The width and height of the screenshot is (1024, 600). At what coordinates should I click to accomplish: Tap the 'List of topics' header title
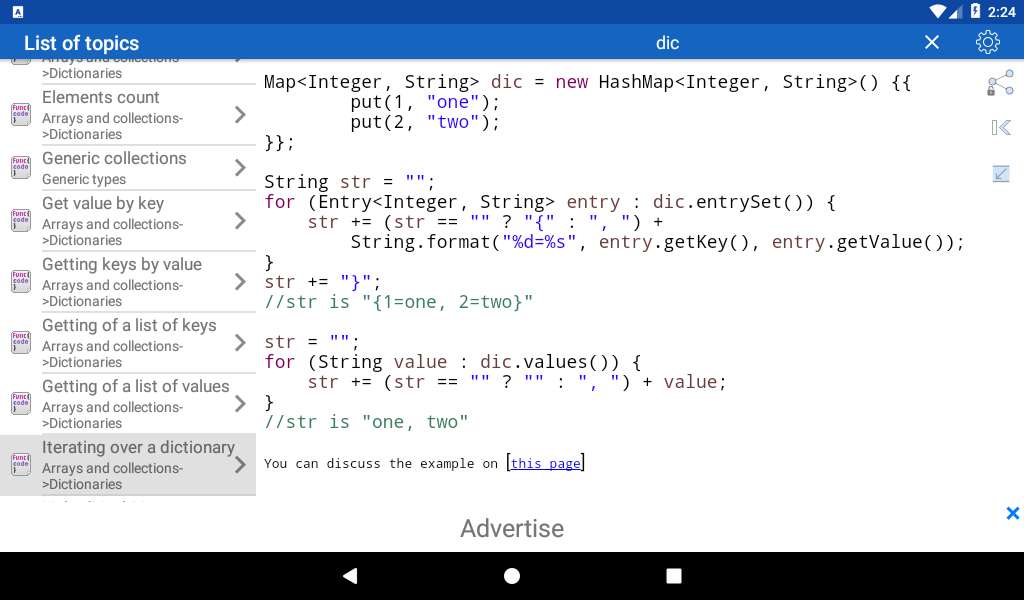click(x=82, y=43)
